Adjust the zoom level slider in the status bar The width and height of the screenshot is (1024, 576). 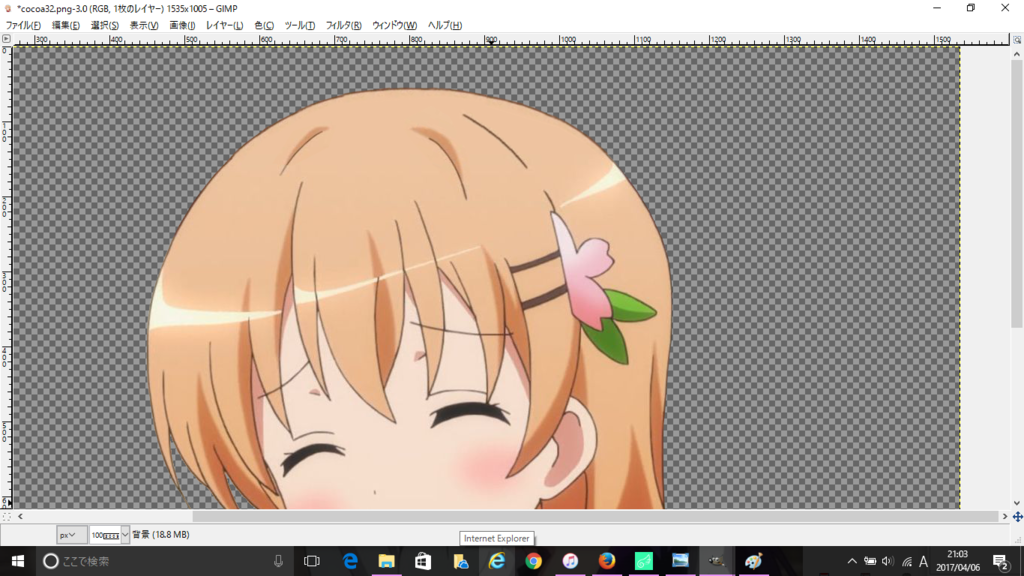coord(103,534)
